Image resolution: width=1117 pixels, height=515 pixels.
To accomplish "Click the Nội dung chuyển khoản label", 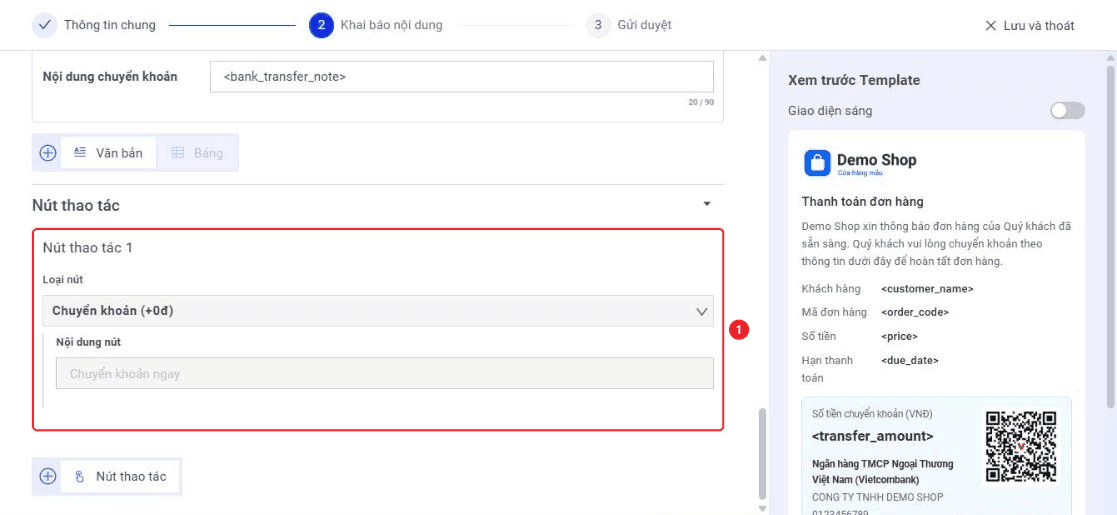I will (x=110, y=76).
